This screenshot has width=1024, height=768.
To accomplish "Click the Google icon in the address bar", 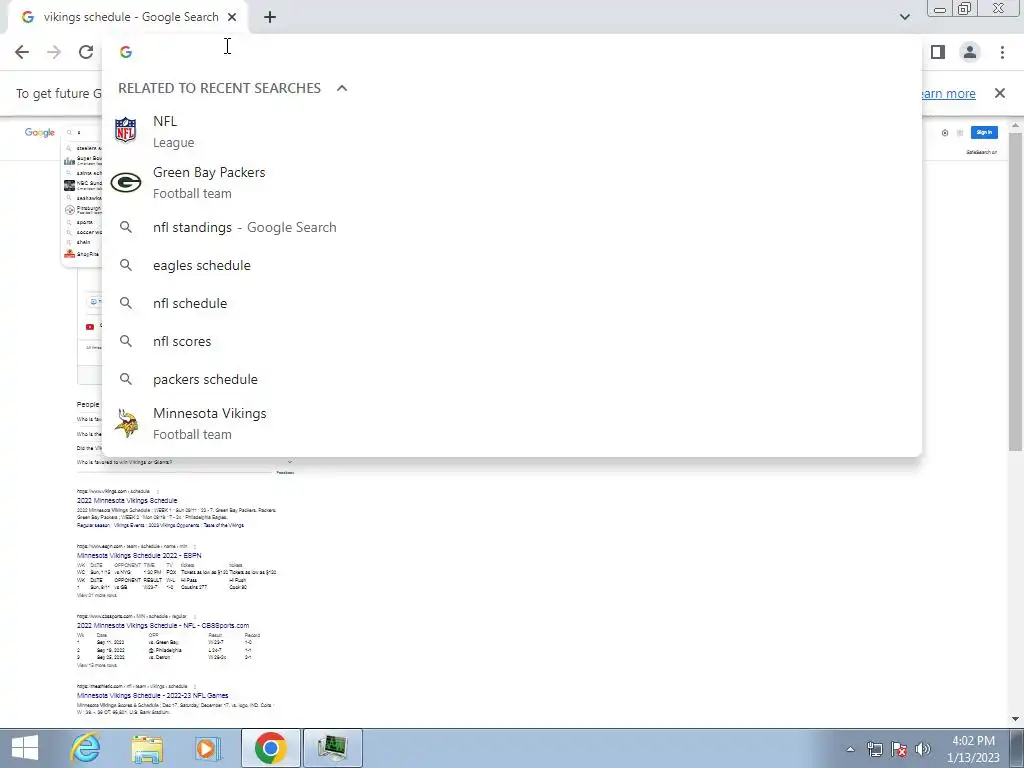I will 125,52.
